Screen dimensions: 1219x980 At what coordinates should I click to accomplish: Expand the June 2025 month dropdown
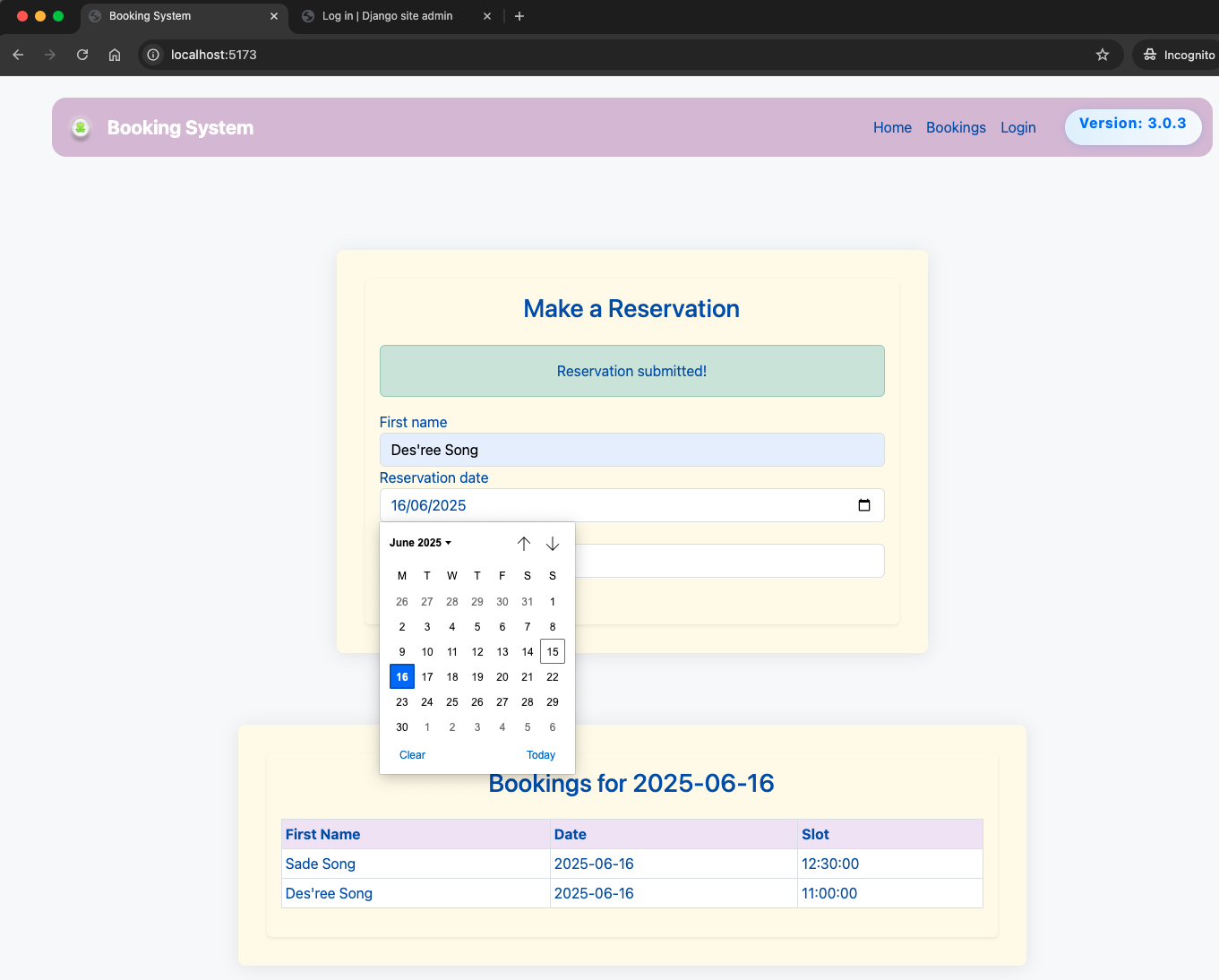tap(420, 543)
